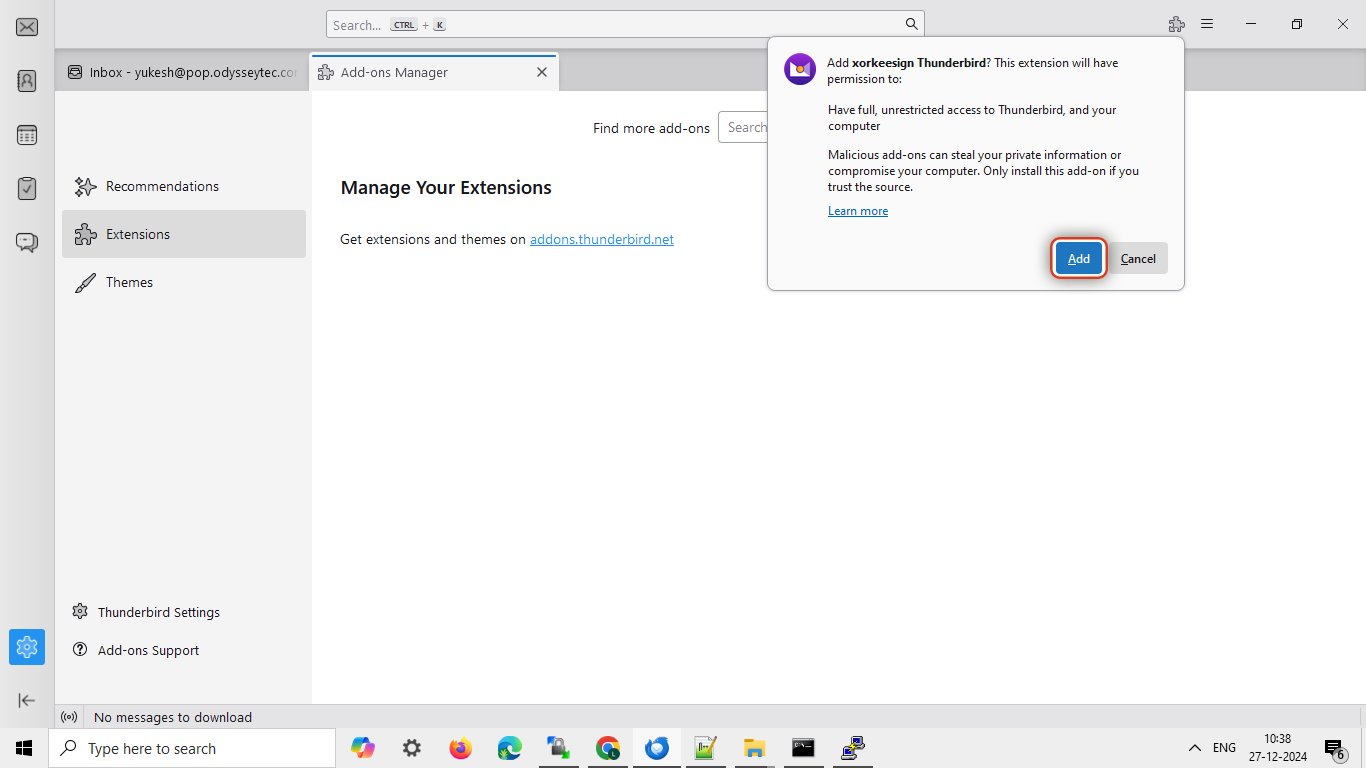Screen dimensions: 1366x768
Task: Open the taskbar clock and date
Action: pos(1278,748)
